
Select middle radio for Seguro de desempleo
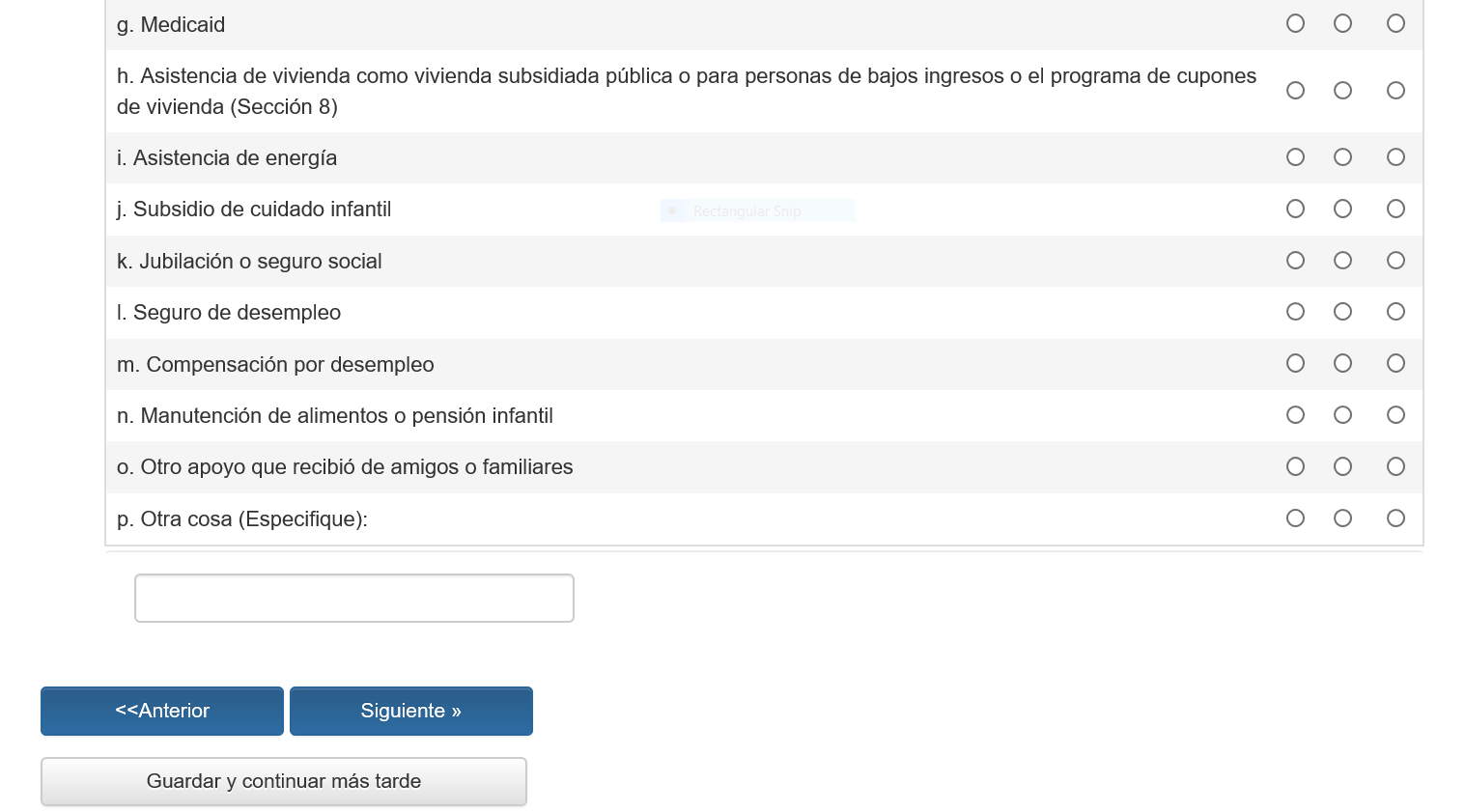(1342, 312)
